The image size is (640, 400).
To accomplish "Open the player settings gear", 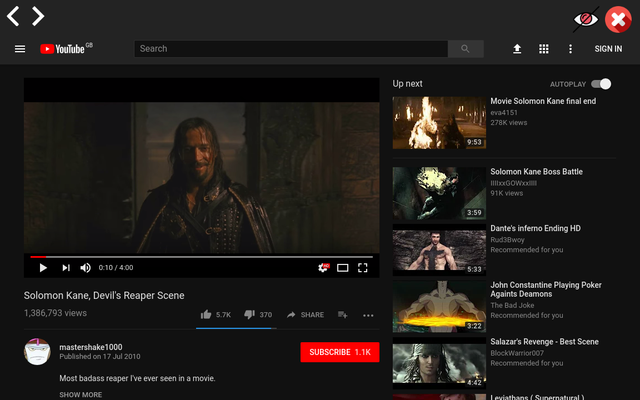I will coord(323,268).
